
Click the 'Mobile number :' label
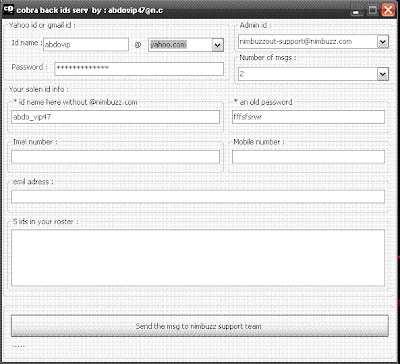click(x=259, y=142)
